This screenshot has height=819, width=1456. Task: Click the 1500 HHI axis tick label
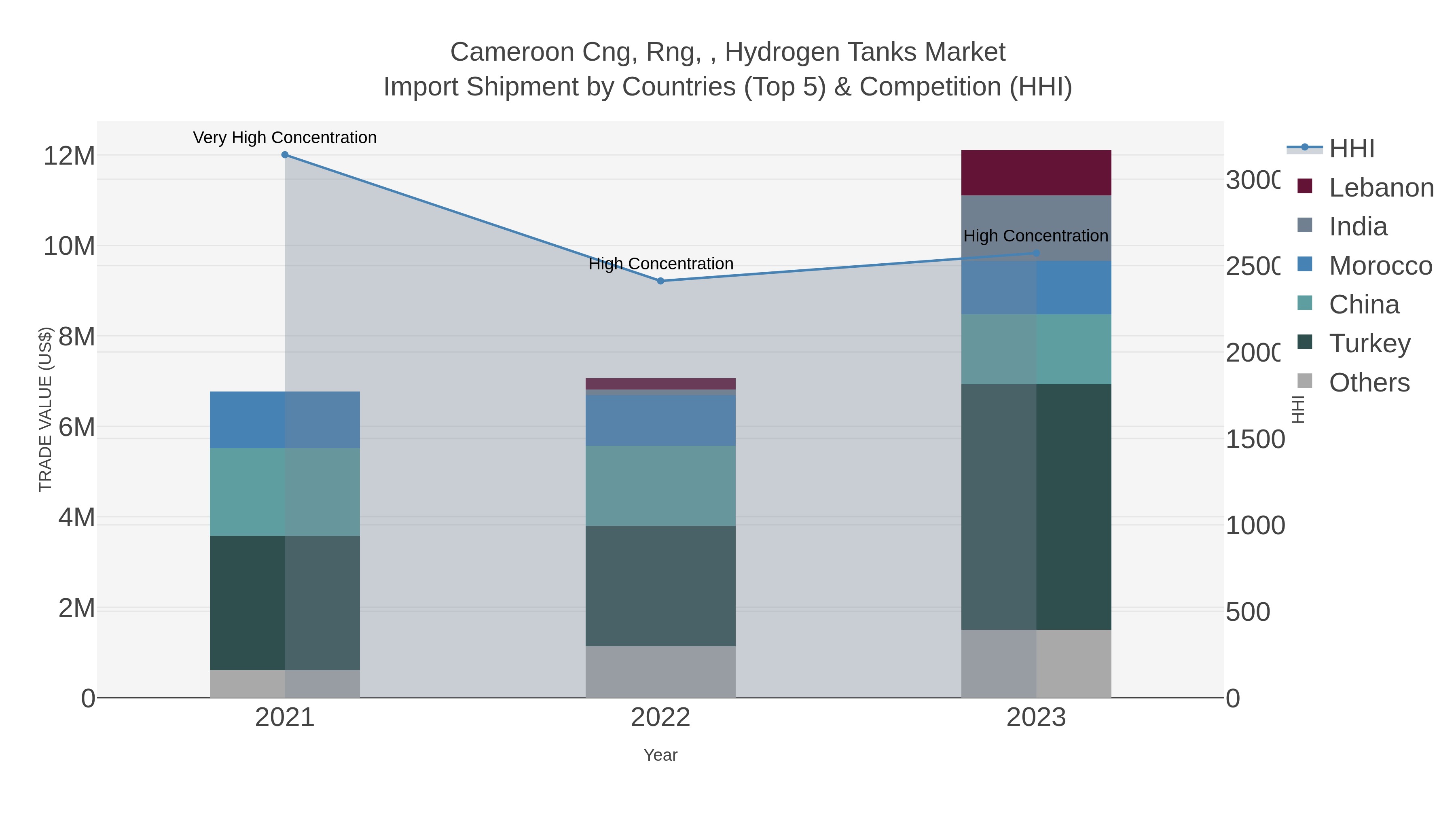(x=1255, y=439)
